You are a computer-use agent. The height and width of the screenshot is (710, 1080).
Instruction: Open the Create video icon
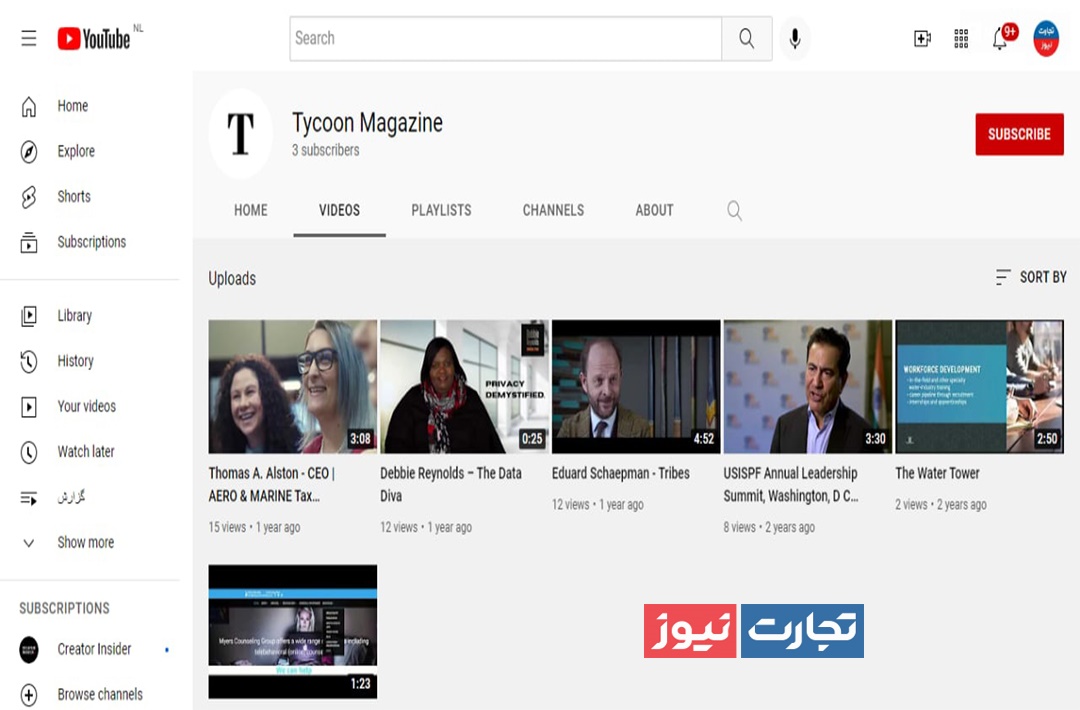pos(922,39)
